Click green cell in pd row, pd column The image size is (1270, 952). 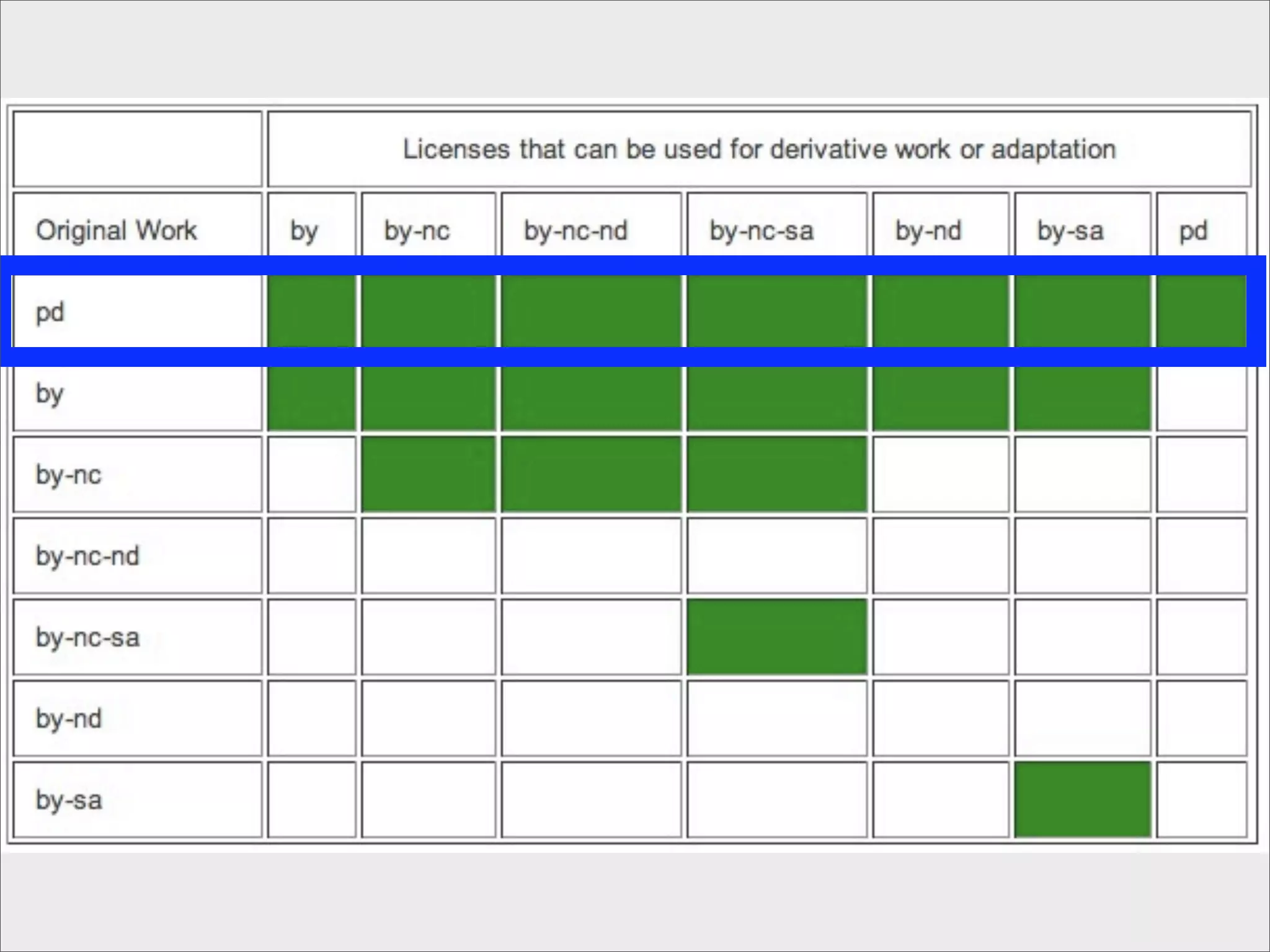point(1201,312)
